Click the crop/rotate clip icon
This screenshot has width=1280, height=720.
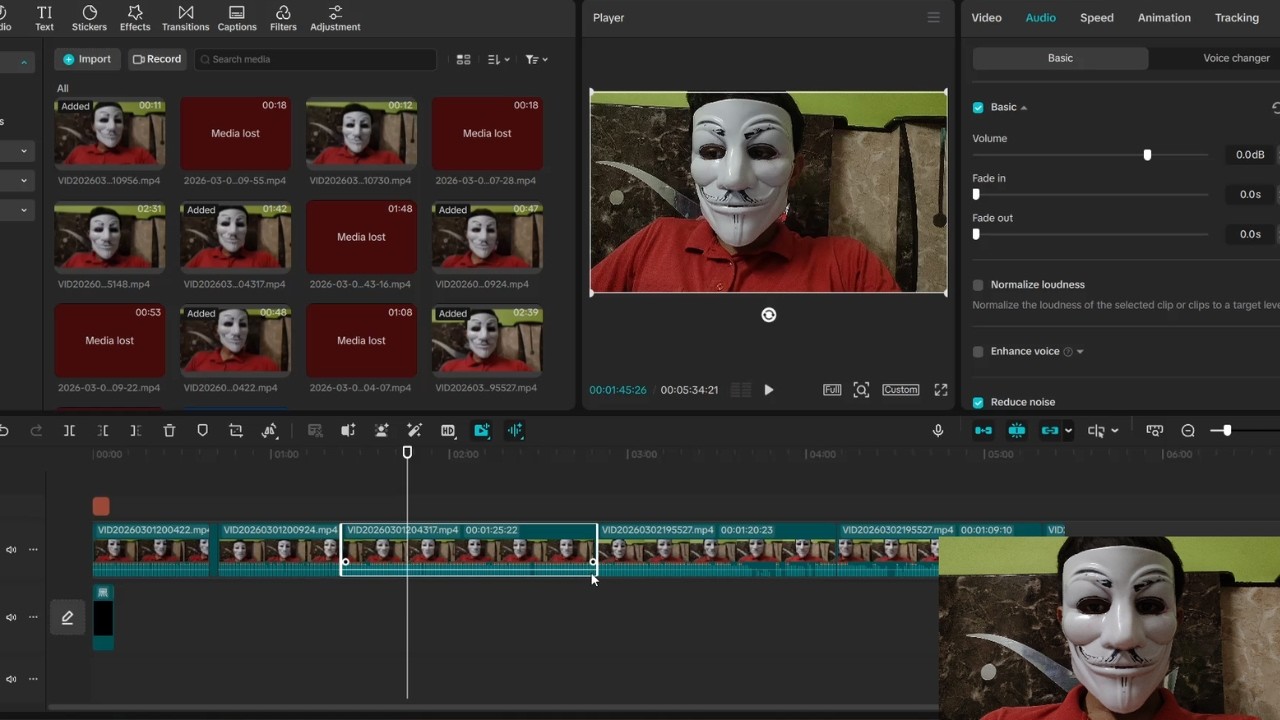(x=236, y=431)
